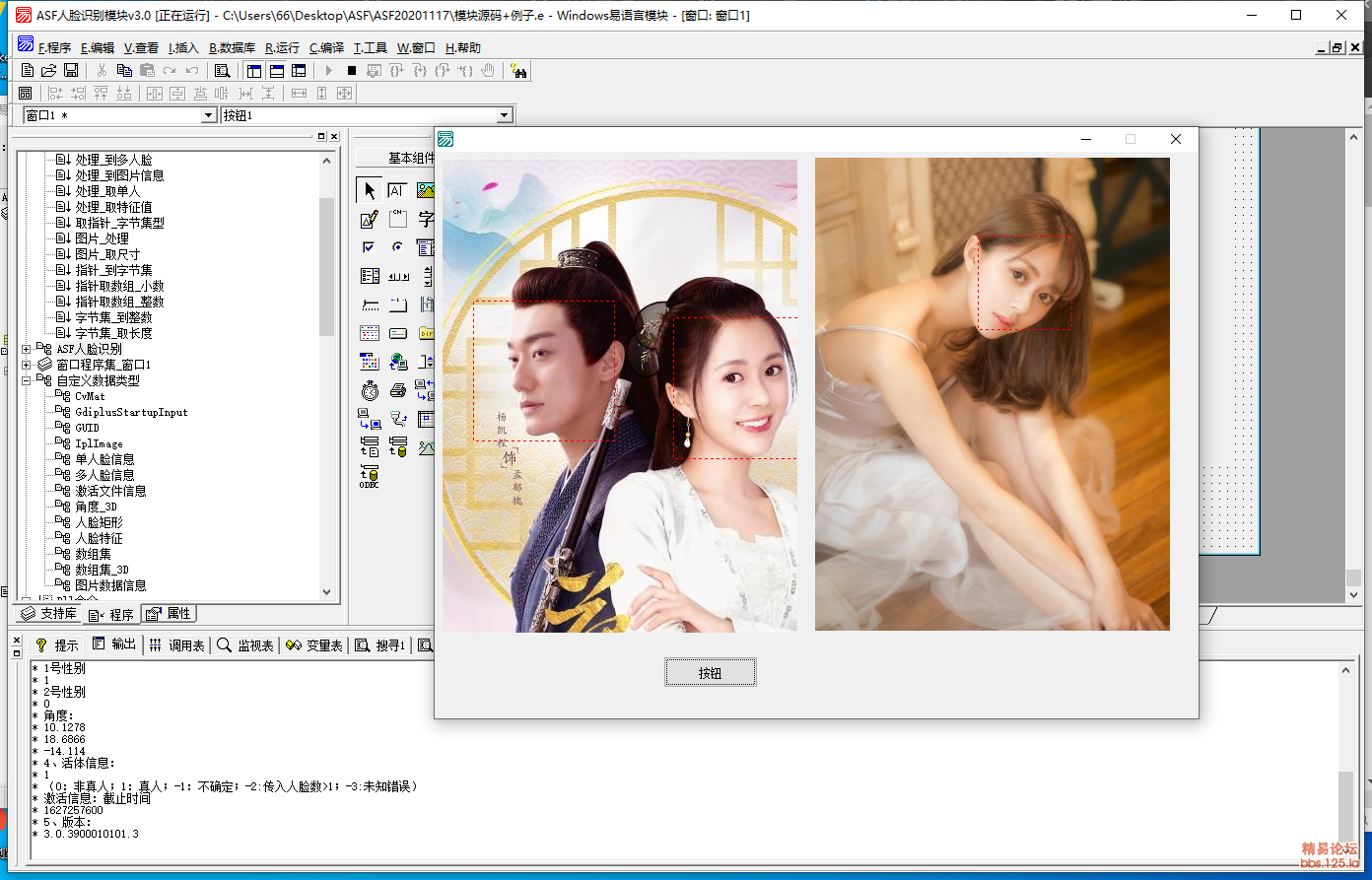Viewport: 1372px width, 880px height.
Task: Collapse the 自定义数据类型 tree node
Action: click(27, 380)
